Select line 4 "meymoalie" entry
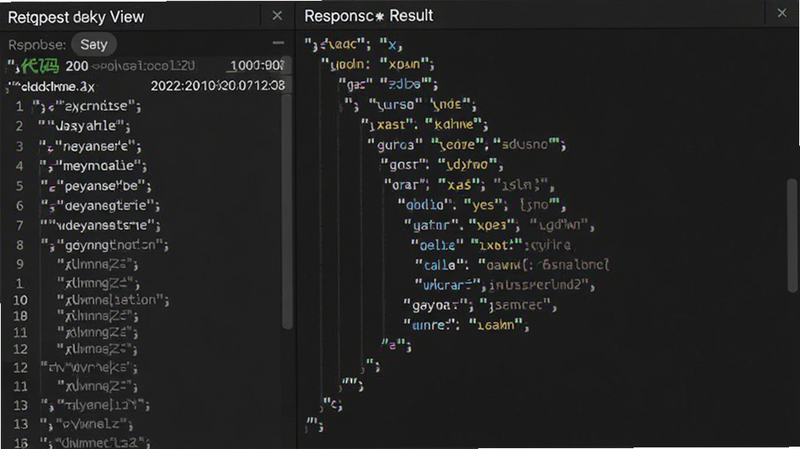The image size is (800, 449). click(93, 166)
